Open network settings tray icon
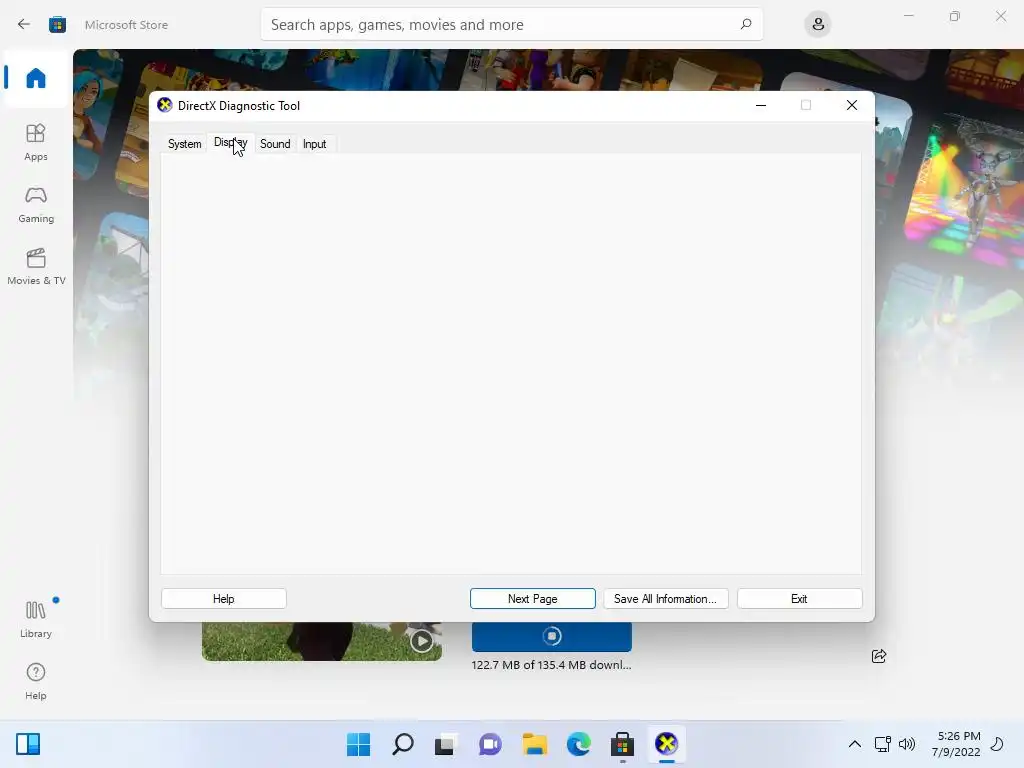Viewport: 1024px width, 768px height. pos(883,744)
